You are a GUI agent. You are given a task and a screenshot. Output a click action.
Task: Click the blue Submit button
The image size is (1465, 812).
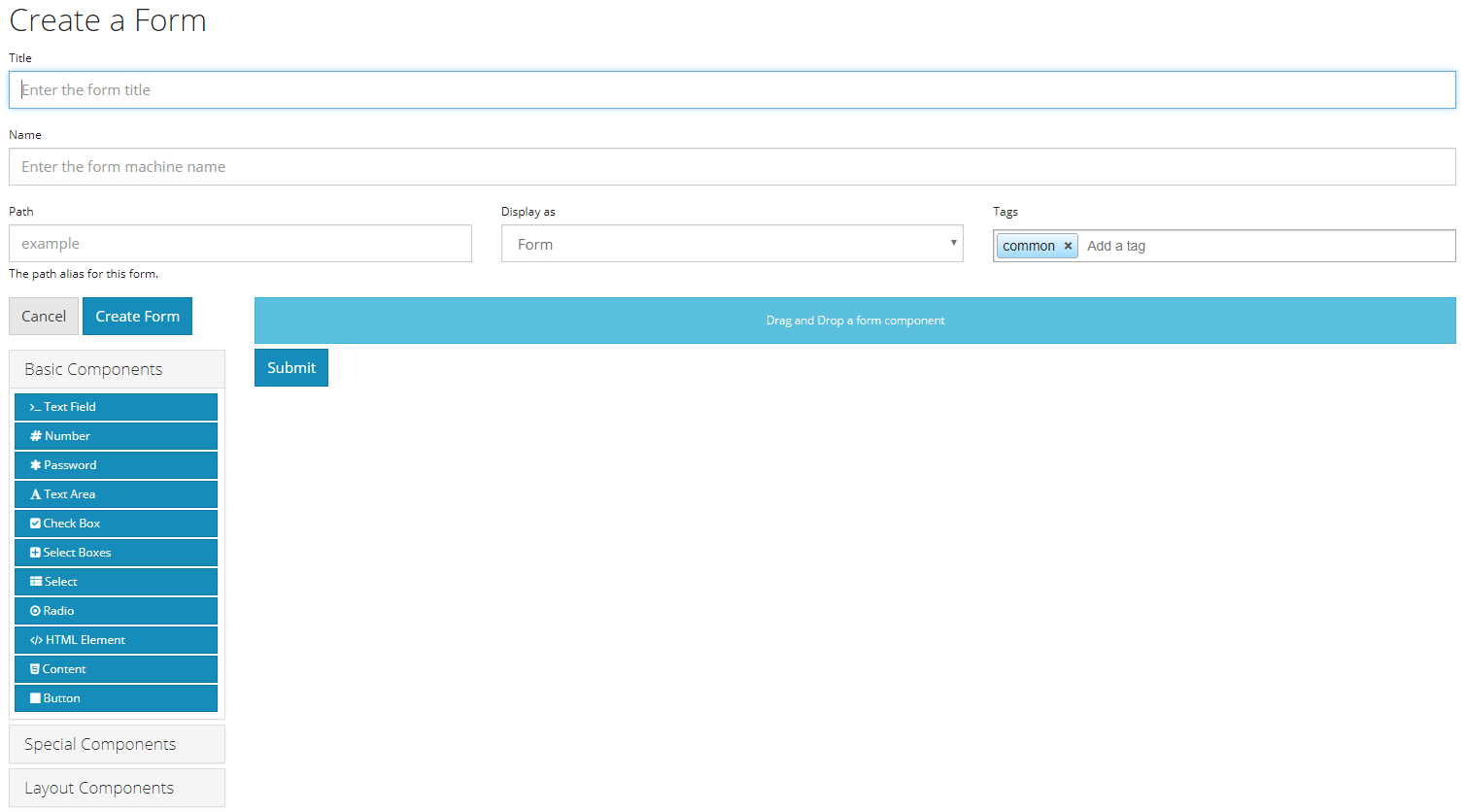click(x=291, y=367)
